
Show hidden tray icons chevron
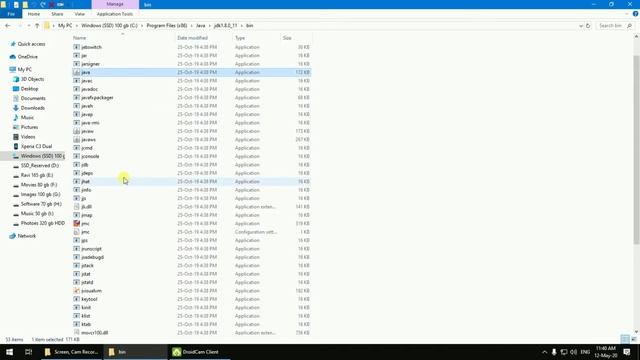tap(544, 352)
